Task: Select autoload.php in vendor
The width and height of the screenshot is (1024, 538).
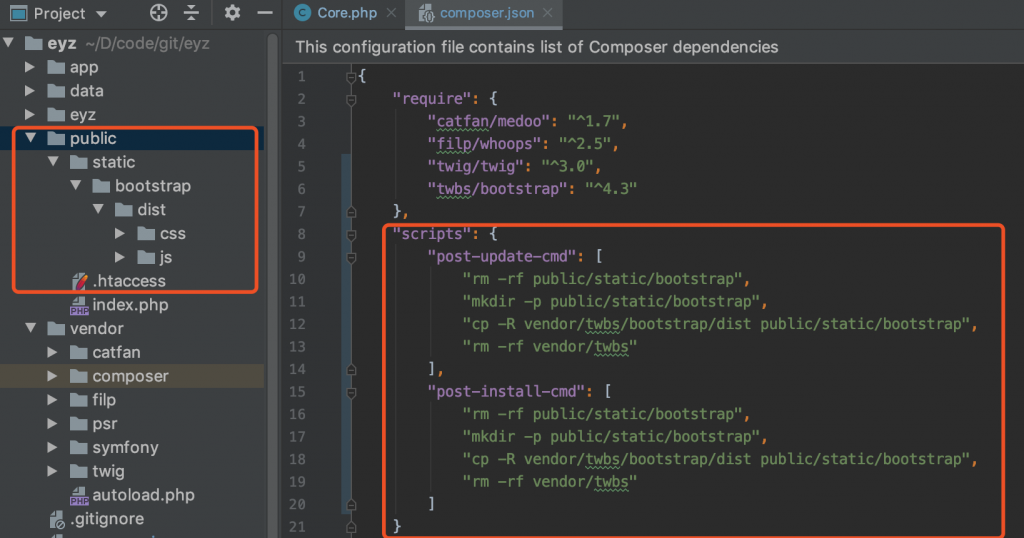Action: (143, 495)
